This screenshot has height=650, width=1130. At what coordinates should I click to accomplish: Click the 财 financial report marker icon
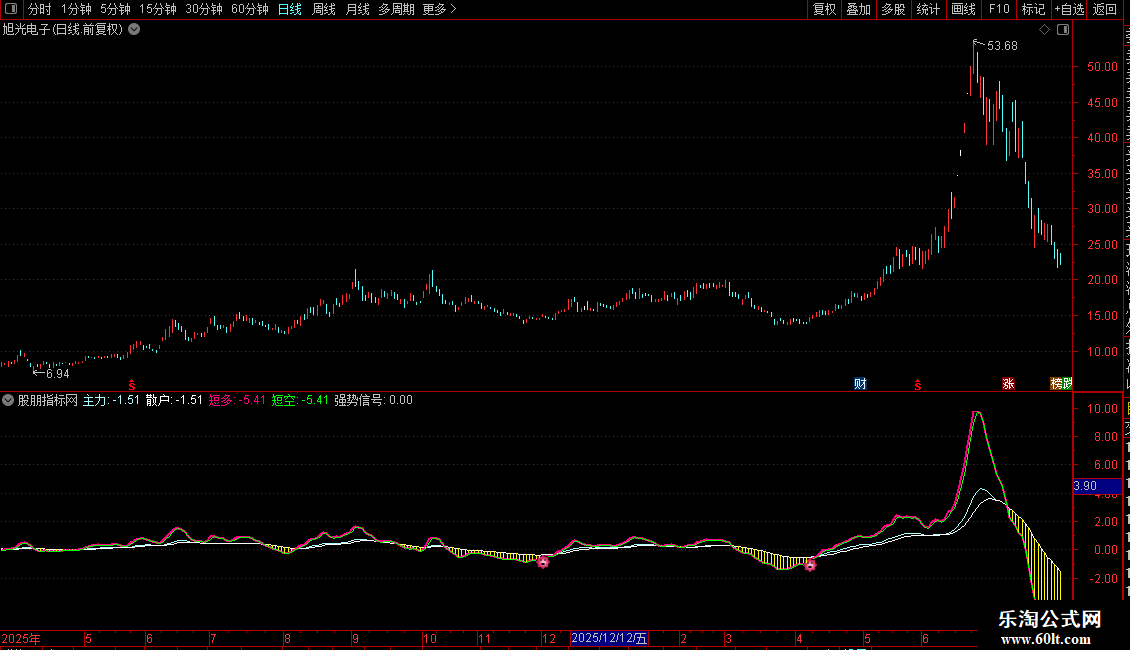pyautogui.click(x=860, y=384)
